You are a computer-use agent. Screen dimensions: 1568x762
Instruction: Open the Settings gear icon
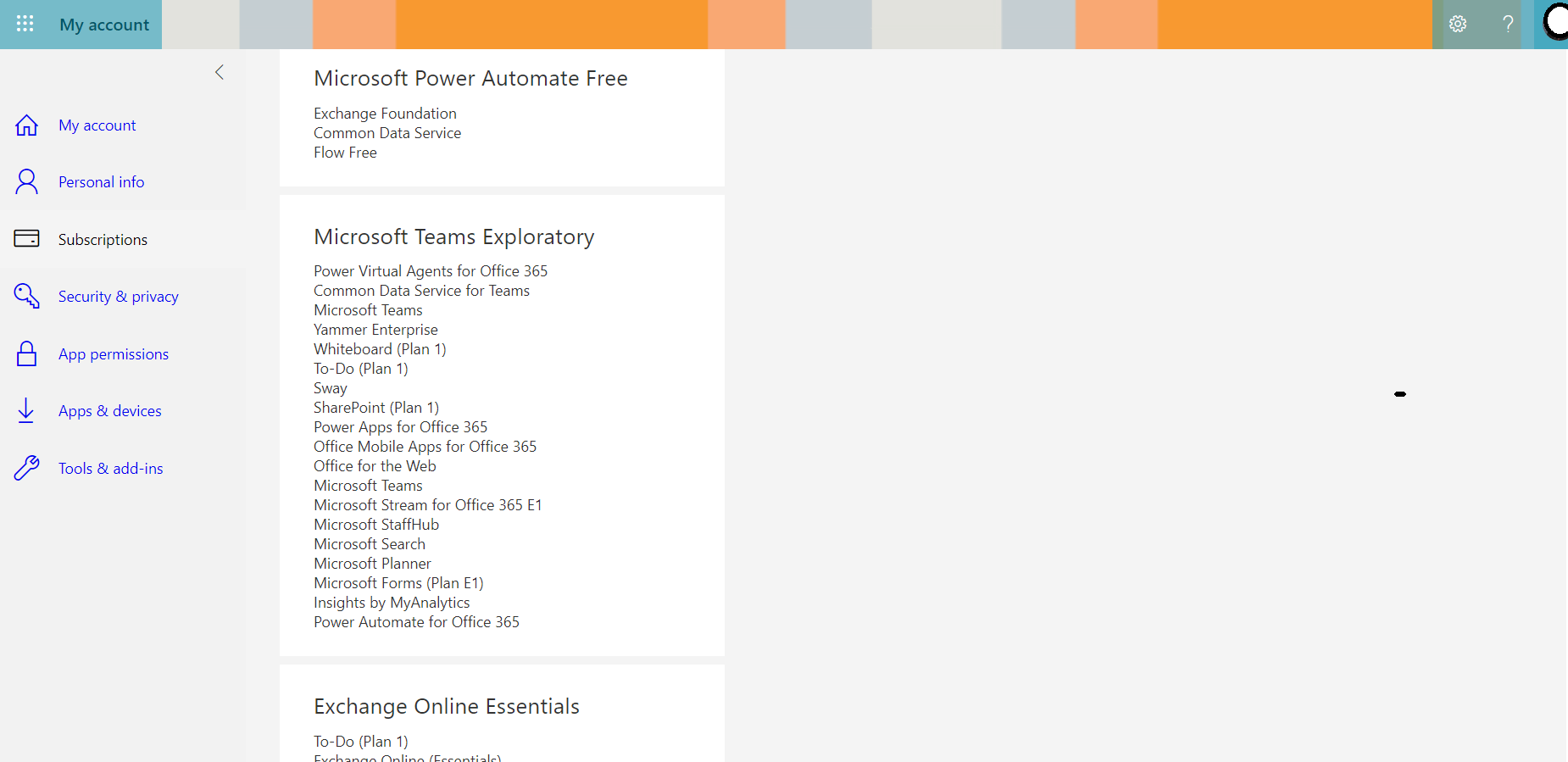(1458, 24)
